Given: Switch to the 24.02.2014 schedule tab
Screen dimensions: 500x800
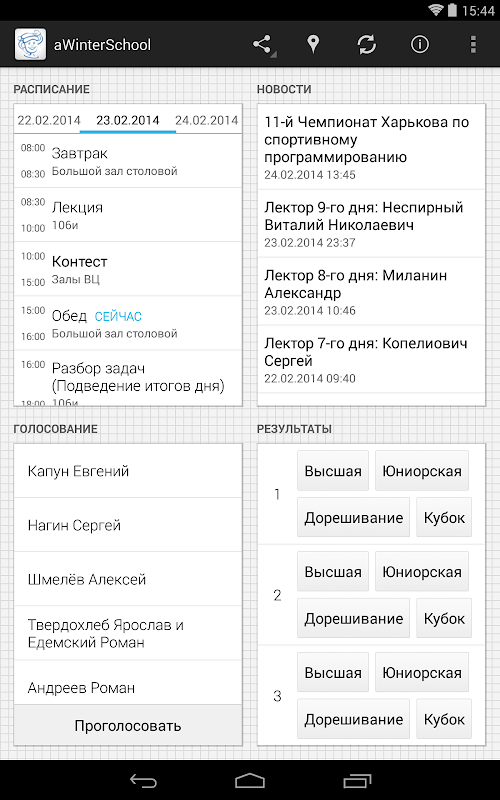Looking at the screenshot, I should [207, 120].
